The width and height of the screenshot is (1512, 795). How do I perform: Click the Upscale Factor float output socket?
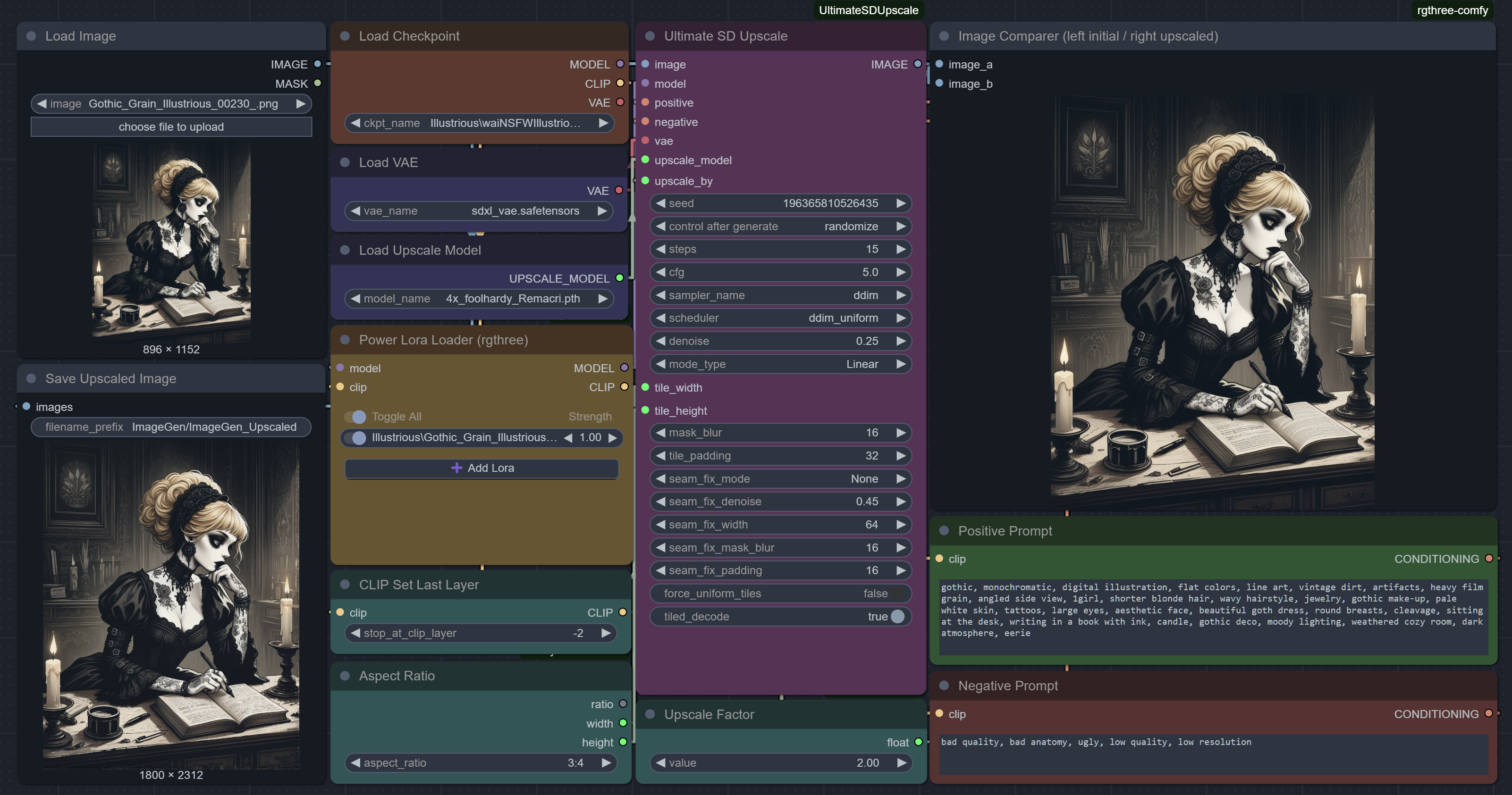coord(919,742)
